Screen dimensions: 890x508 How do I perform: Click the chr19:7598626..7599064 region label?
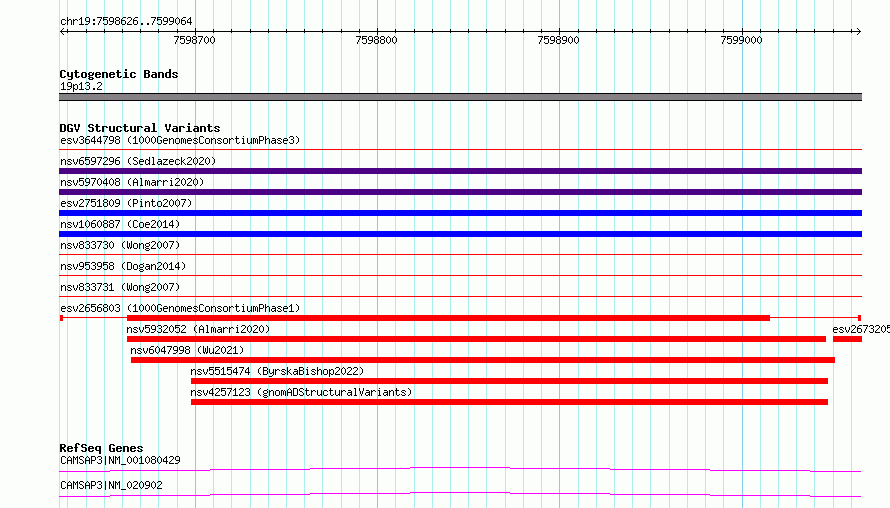click(x=126, y=22)
